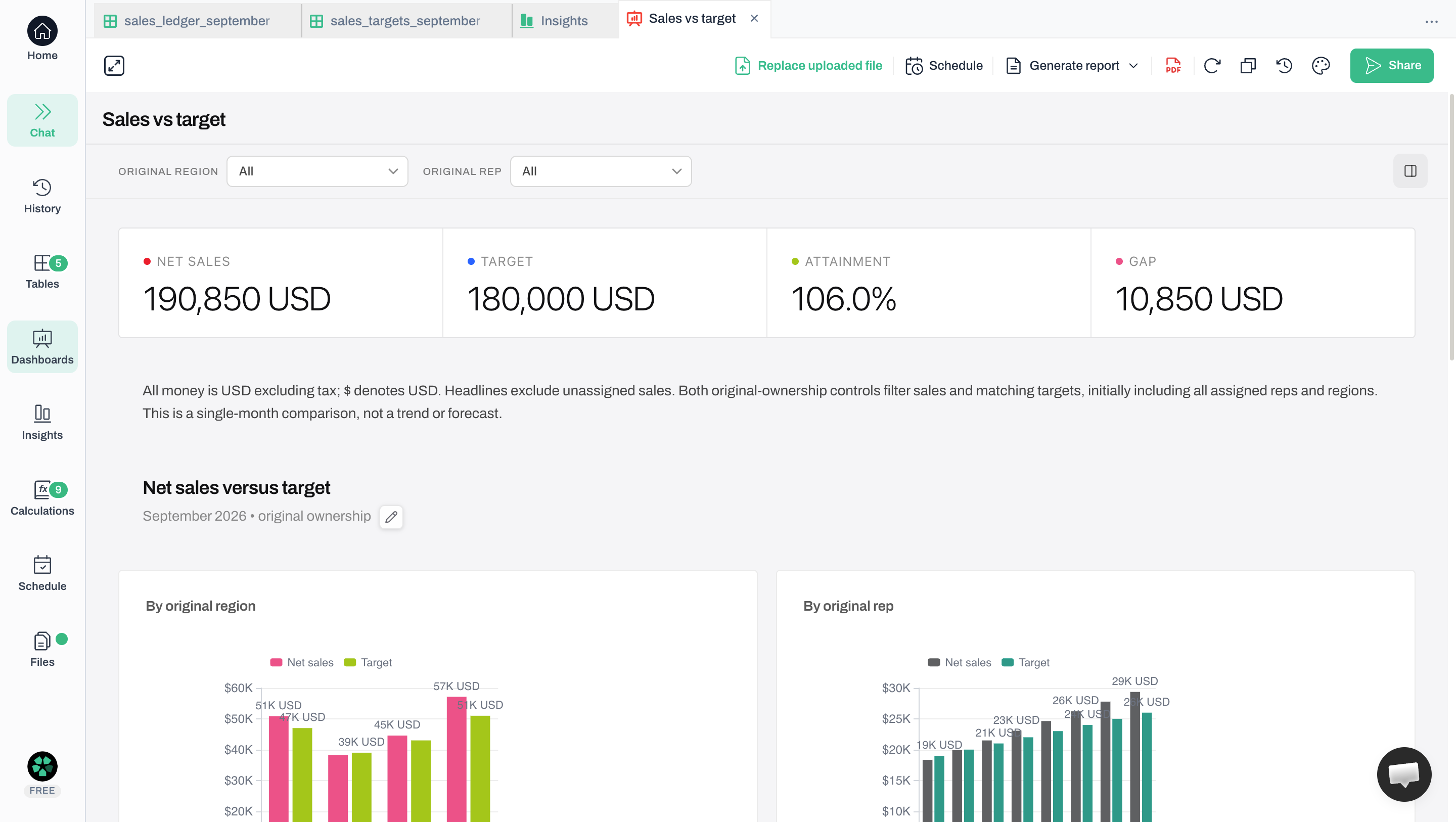
Task: Expand dashboard to fullscreen
Action: pos(114,66)
